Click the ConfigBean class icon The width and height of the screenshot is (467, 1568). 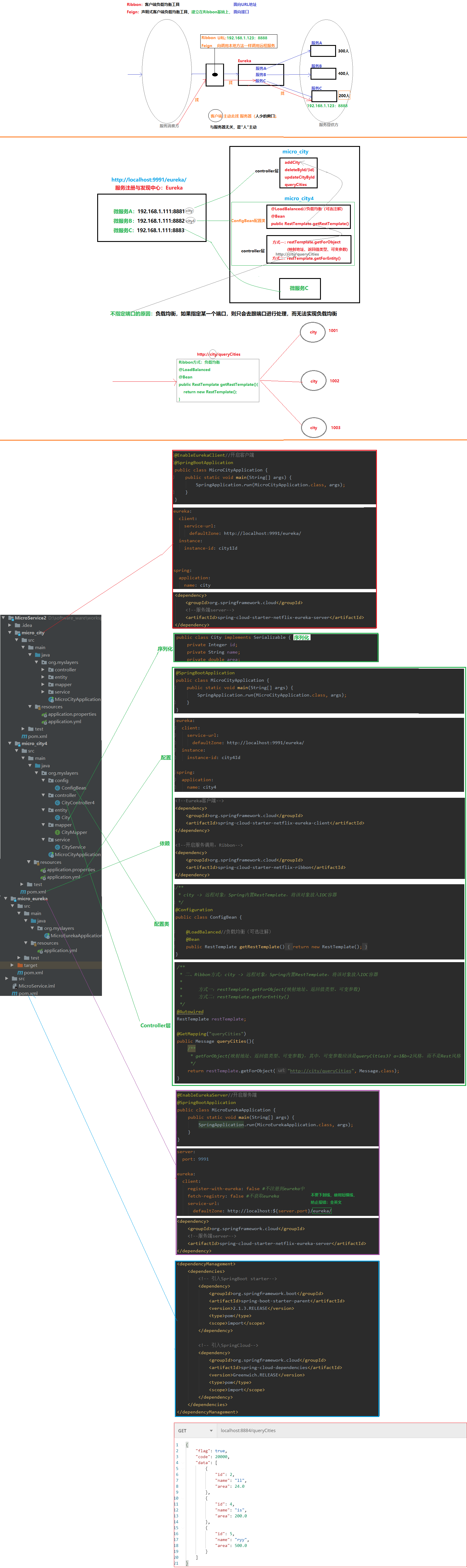[x=57, y=788]
